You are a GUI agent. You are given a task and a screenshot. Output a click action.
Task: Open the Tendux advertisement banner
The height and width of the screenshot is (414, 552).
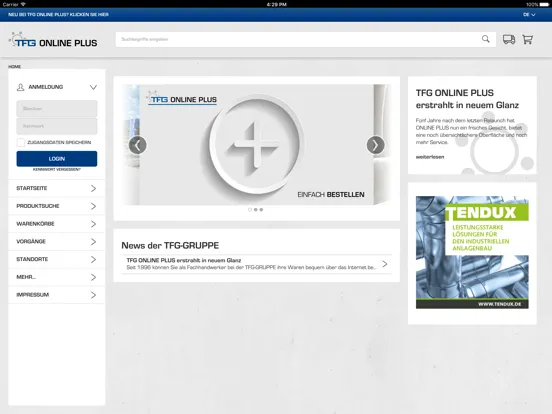[x=472, y=252]
